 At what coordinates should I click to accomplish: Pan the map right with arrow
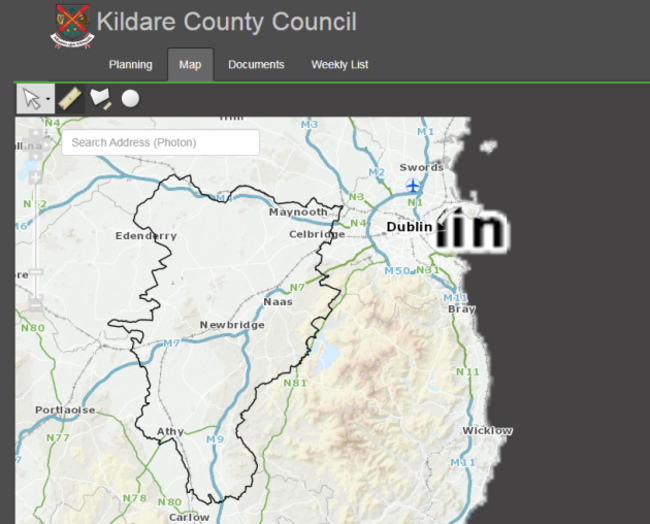point(46,146)
